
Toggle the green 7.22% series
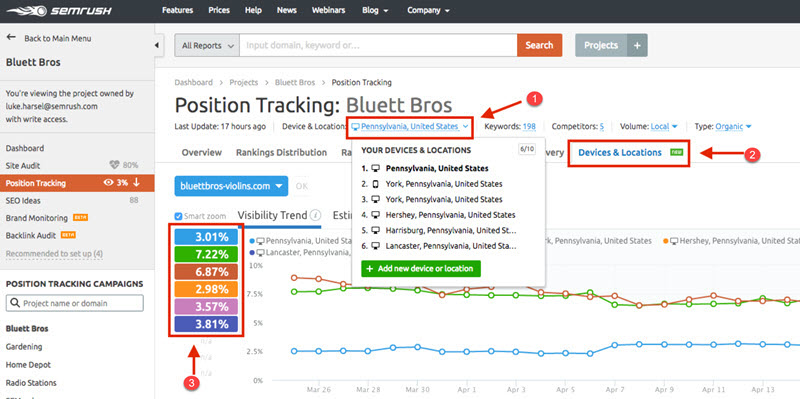click(x=206, y=254)
